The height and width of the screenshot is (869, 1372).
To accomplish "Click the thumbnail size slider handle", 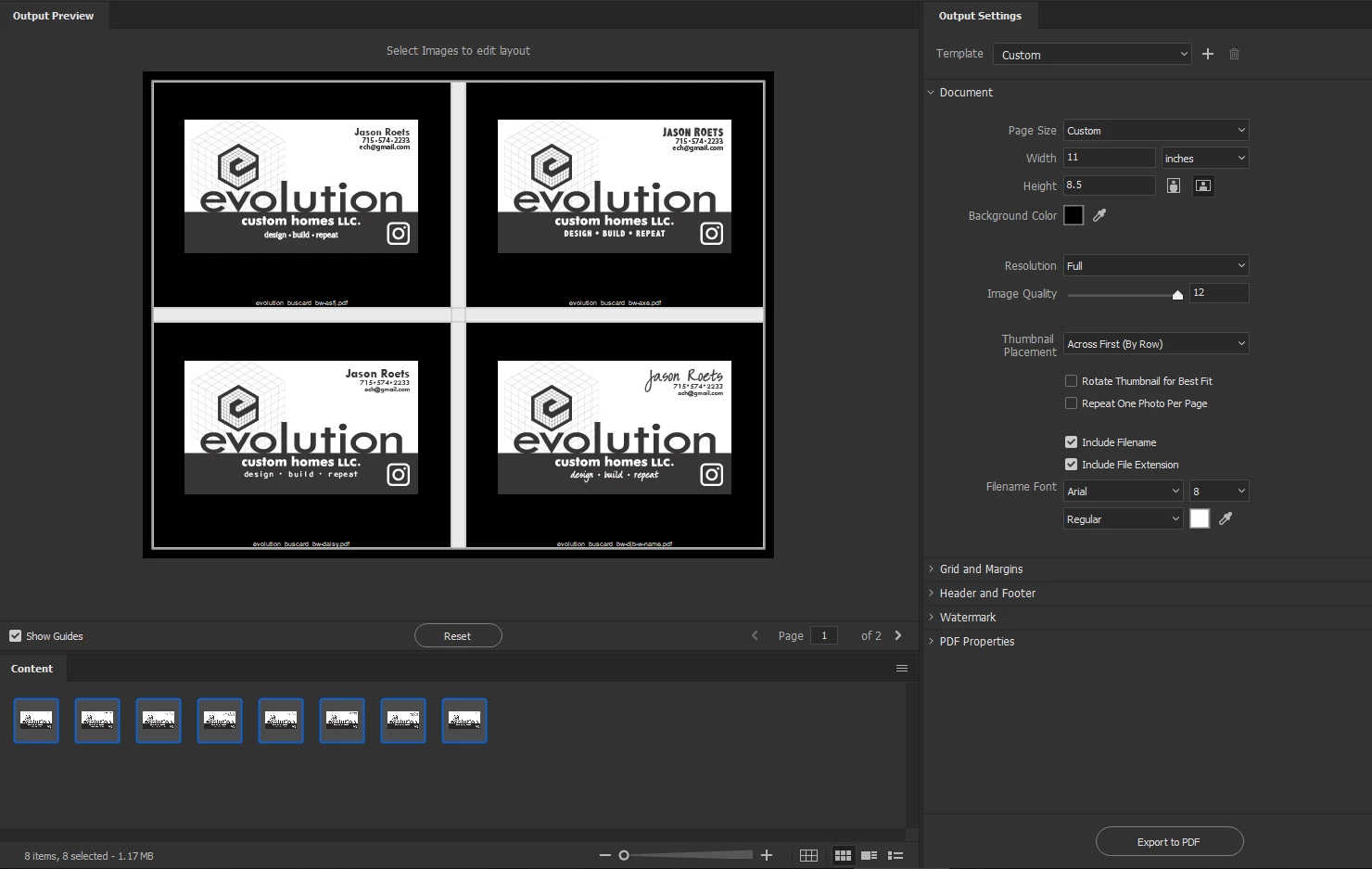I will [x=624, y=855].
